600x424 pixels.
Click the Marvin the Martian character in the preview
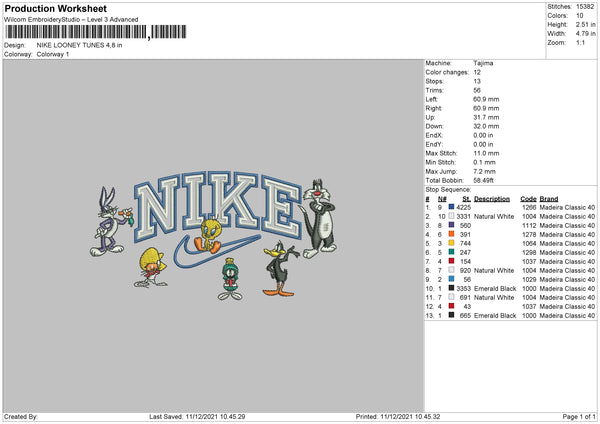(230, 279)
